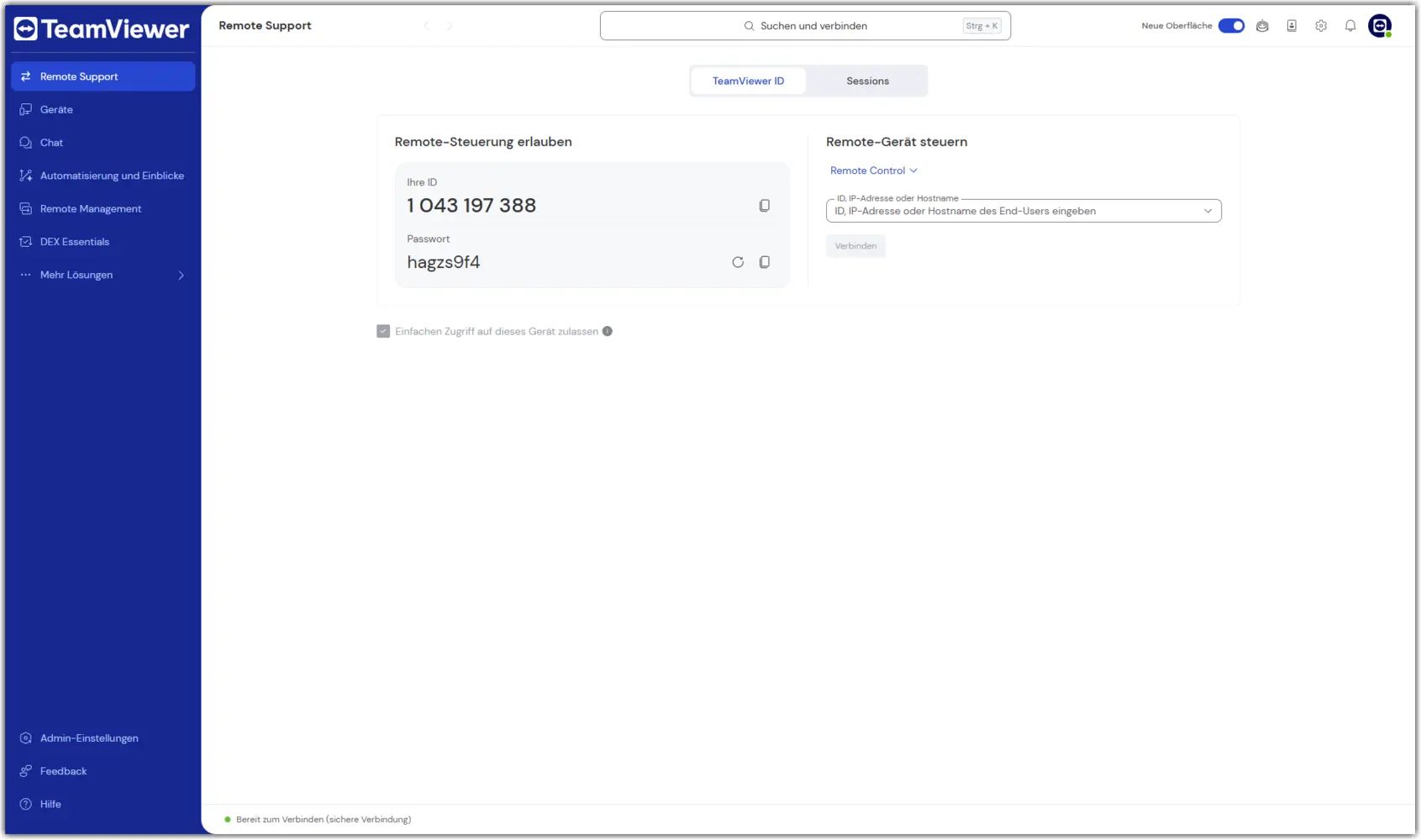Open the AI assistant icon in header
This screenshot has width=1421, height=840.
tap(1262, 26)
